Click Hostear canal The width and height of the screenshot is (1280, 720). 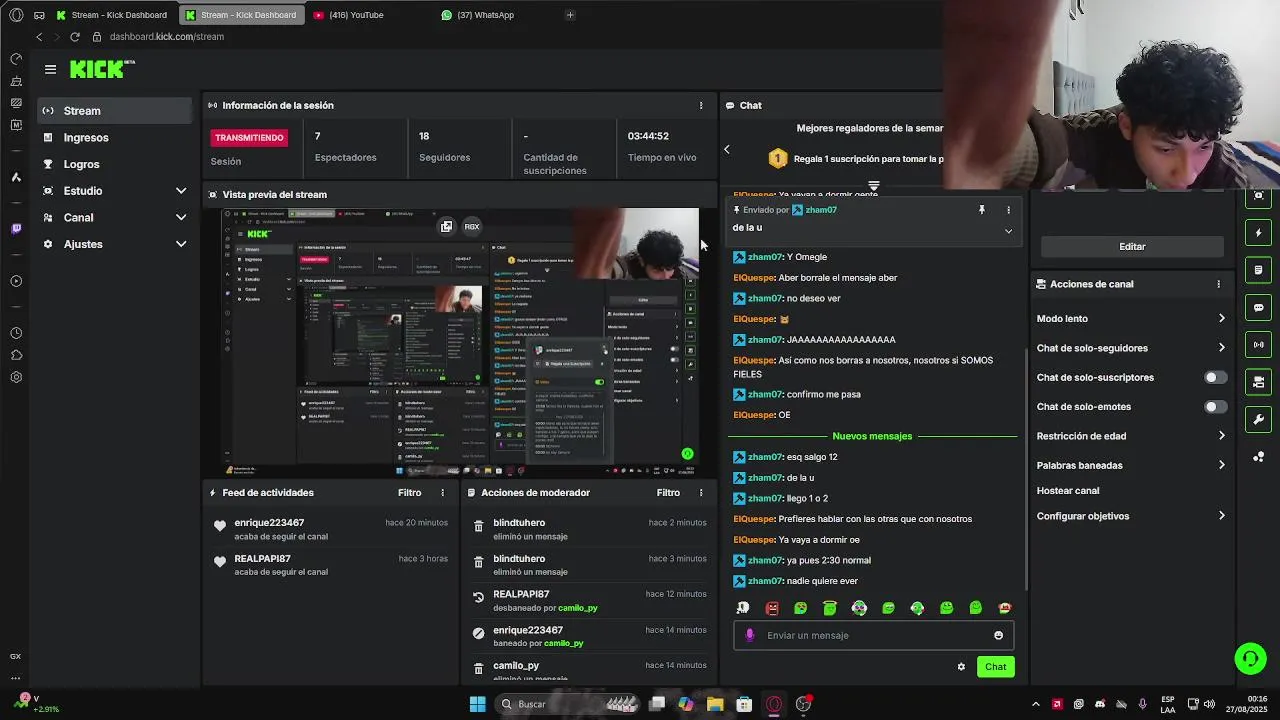1068,491
